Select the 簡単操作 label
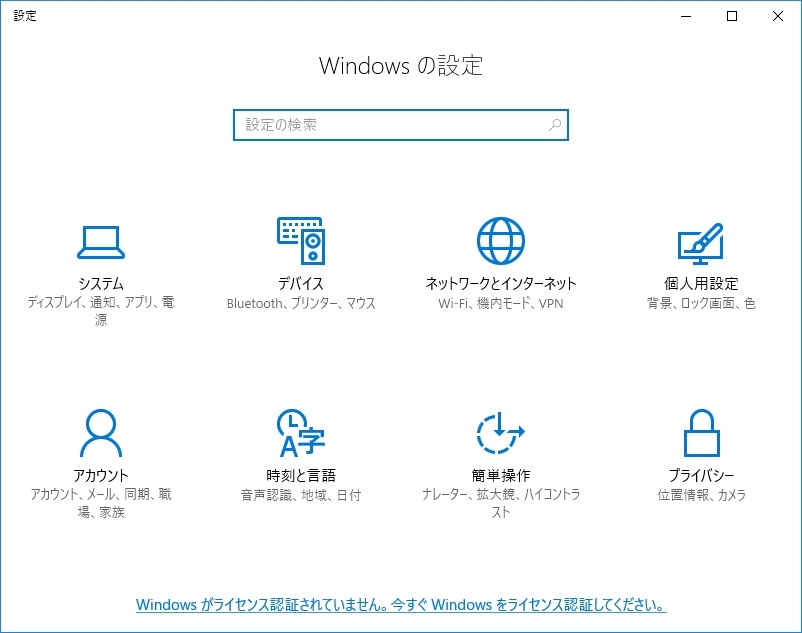This screenshot has height=633, width=802. [x=501, y=476]
